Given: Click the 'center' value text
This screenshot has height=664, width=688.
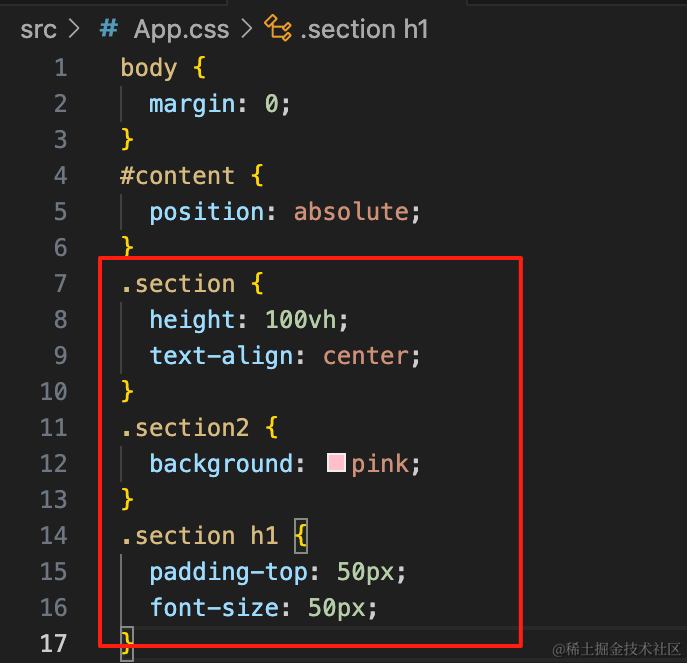Looking at the screenshot, I should pos(366,356).
